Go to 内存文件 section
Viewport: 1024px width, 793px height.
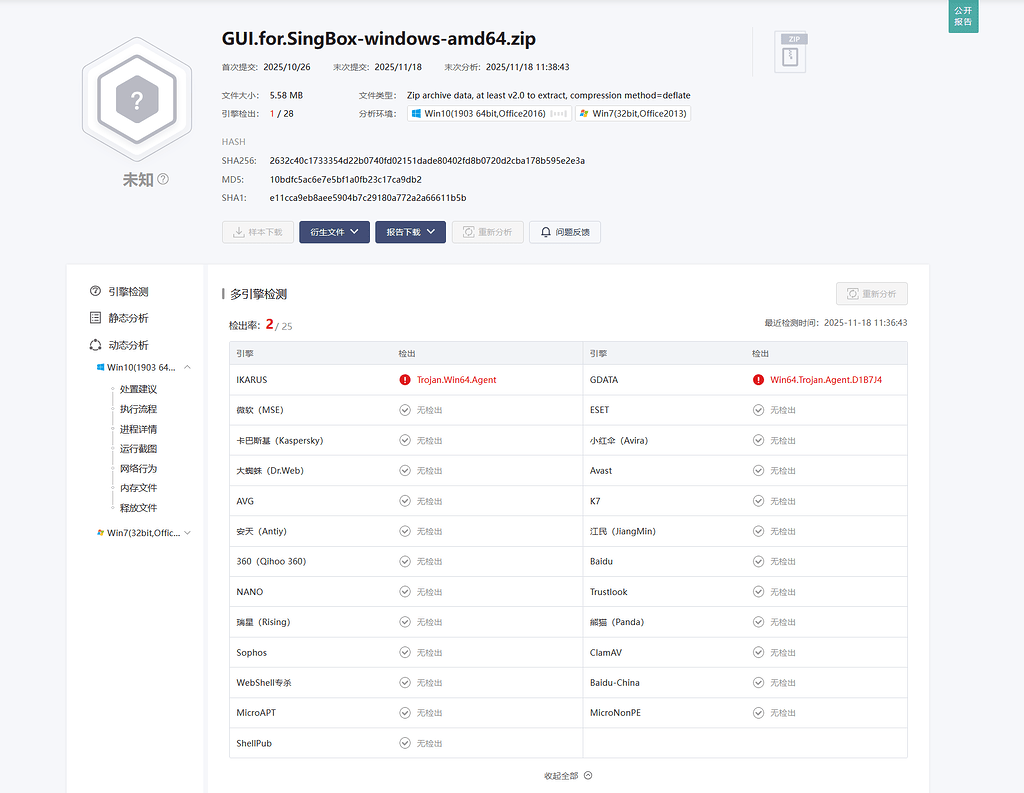(x=138, y=488)
